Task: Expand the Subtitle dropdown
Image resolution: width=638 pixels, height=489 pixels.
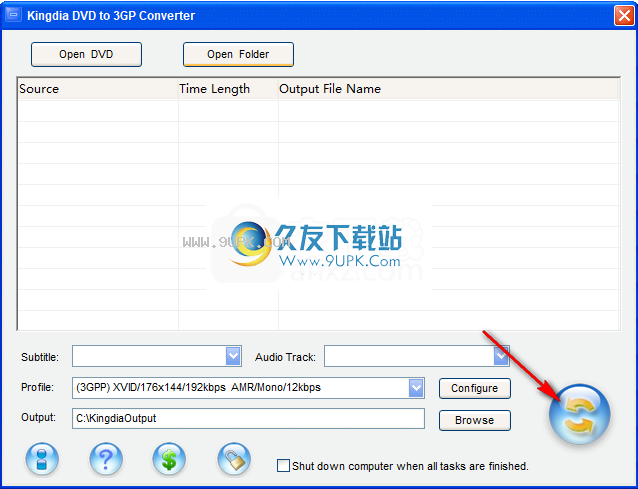Action: click(x=233, y=356)
